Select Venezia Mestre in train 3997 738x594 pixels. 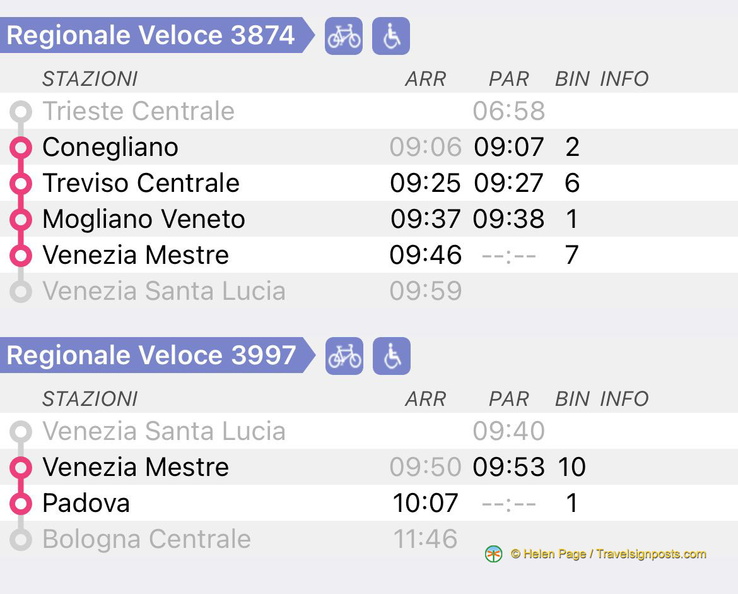pos(135,467)
